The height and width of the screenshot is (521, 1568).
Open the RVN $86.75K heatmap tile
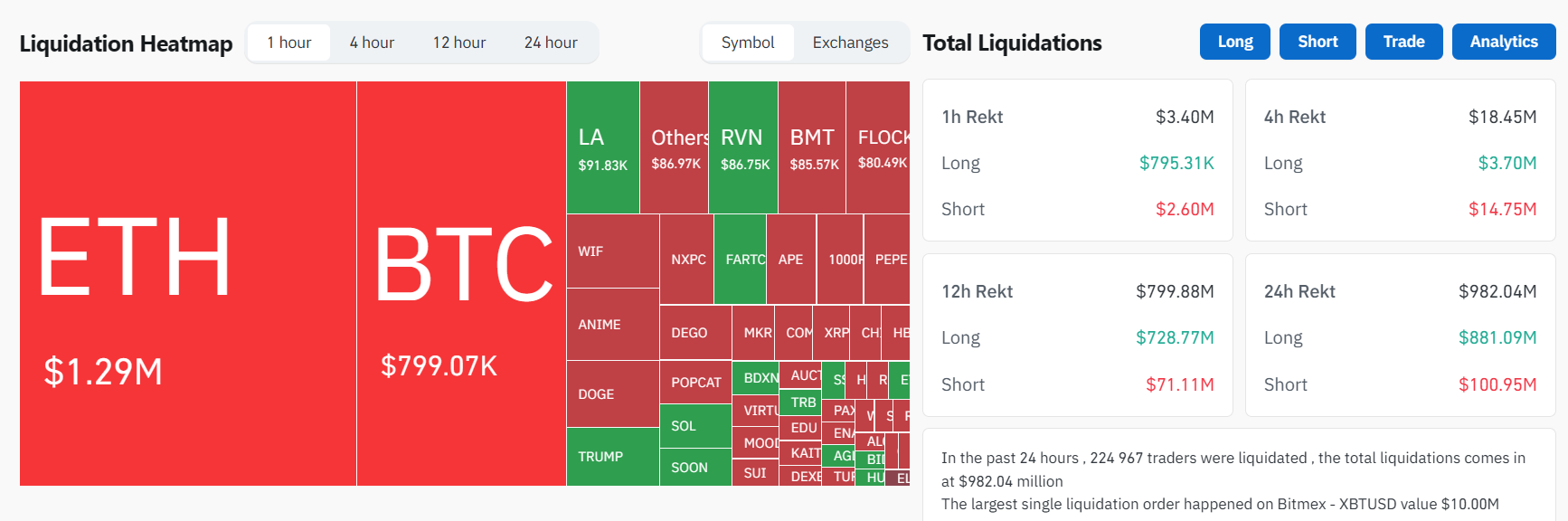click(742, 147)
